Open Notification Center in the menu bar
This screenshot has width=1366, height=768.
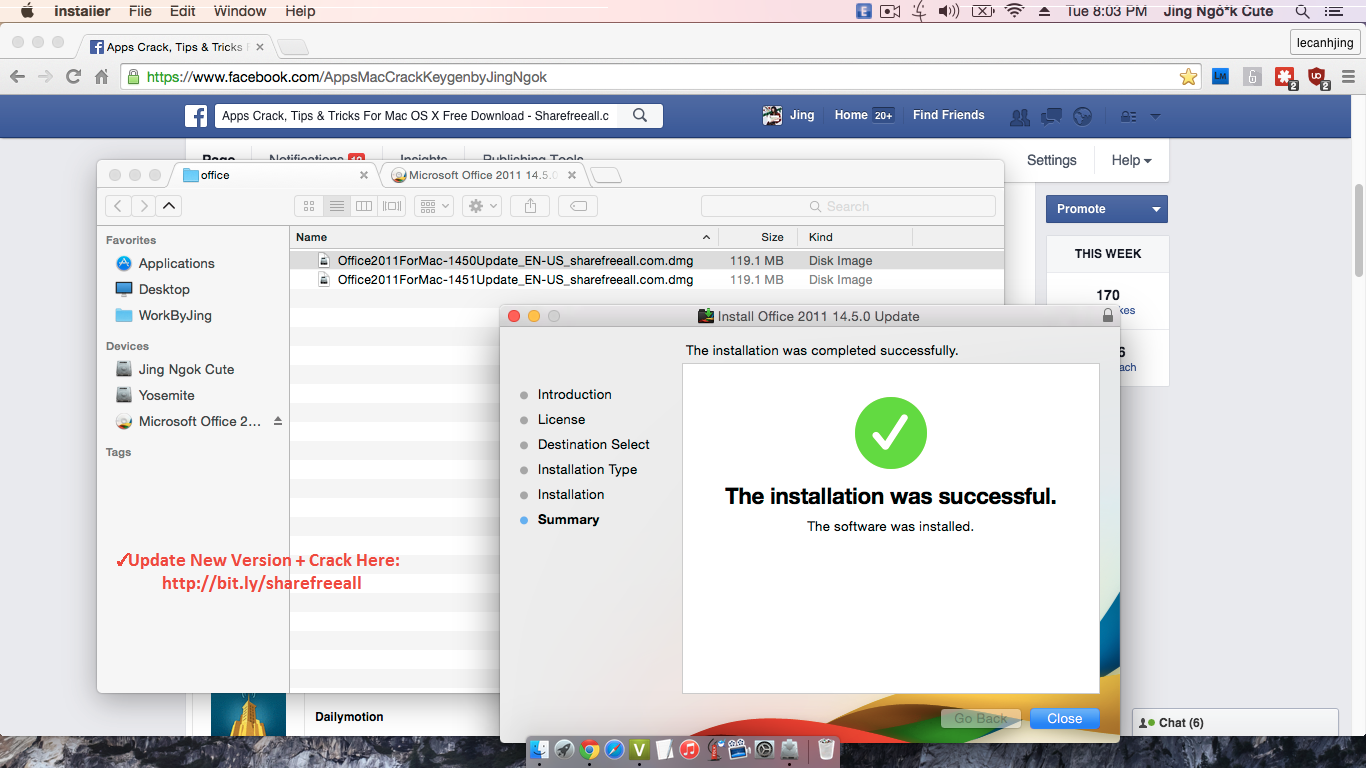click(1332, 12)
